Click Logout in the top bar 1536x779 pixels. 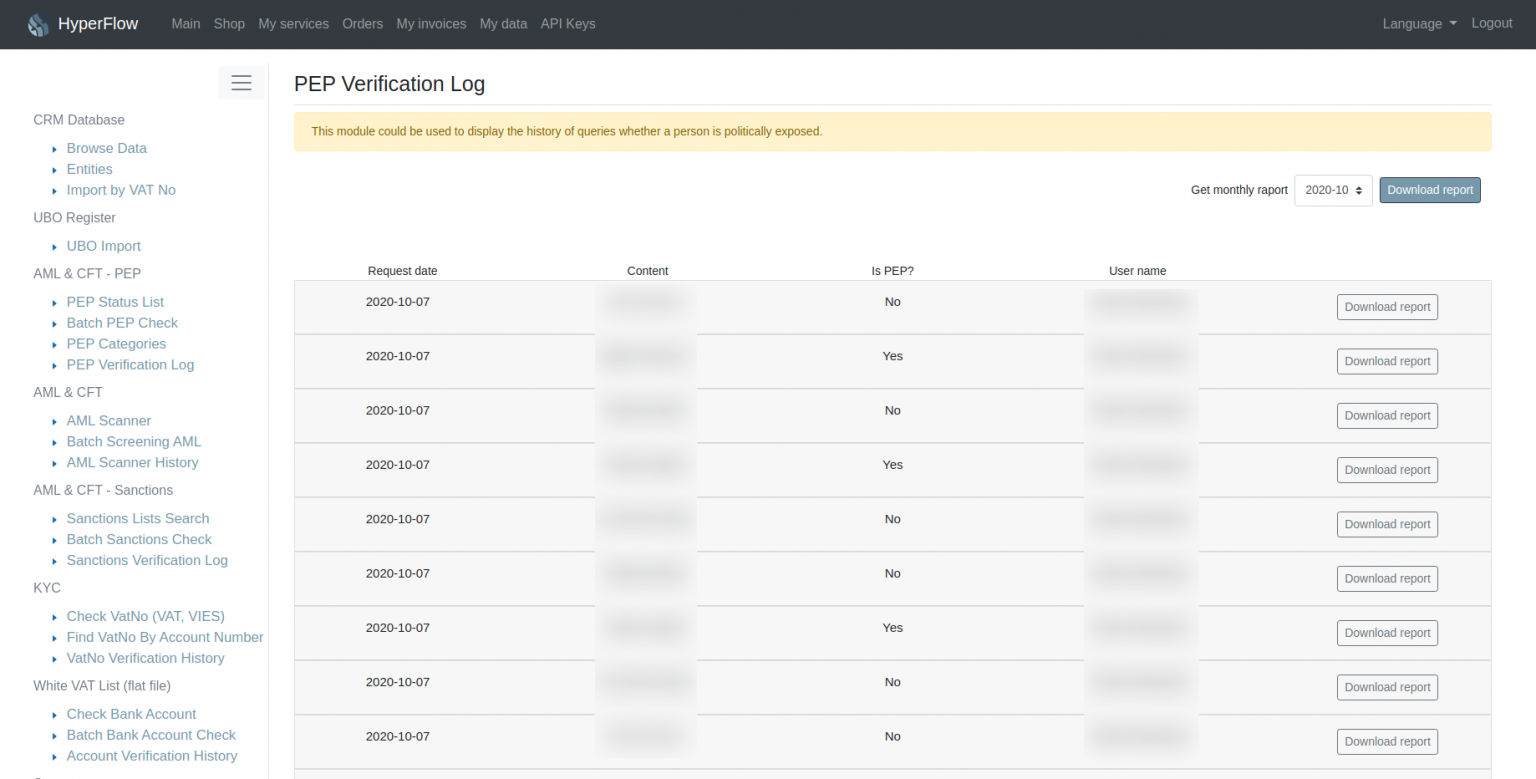point(1492,23)
